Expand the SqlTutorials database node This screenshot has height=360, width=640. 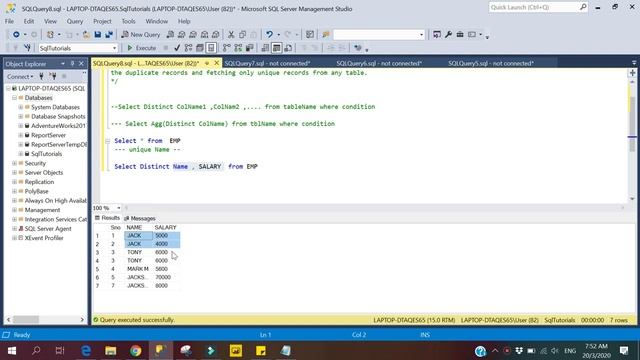click(x=21, y=154)
